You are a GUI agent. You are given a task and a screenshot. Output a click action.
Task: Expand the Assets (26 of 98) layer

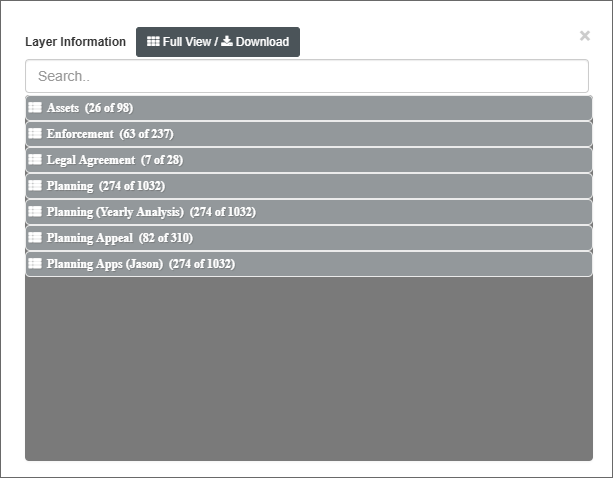[90, 108]
